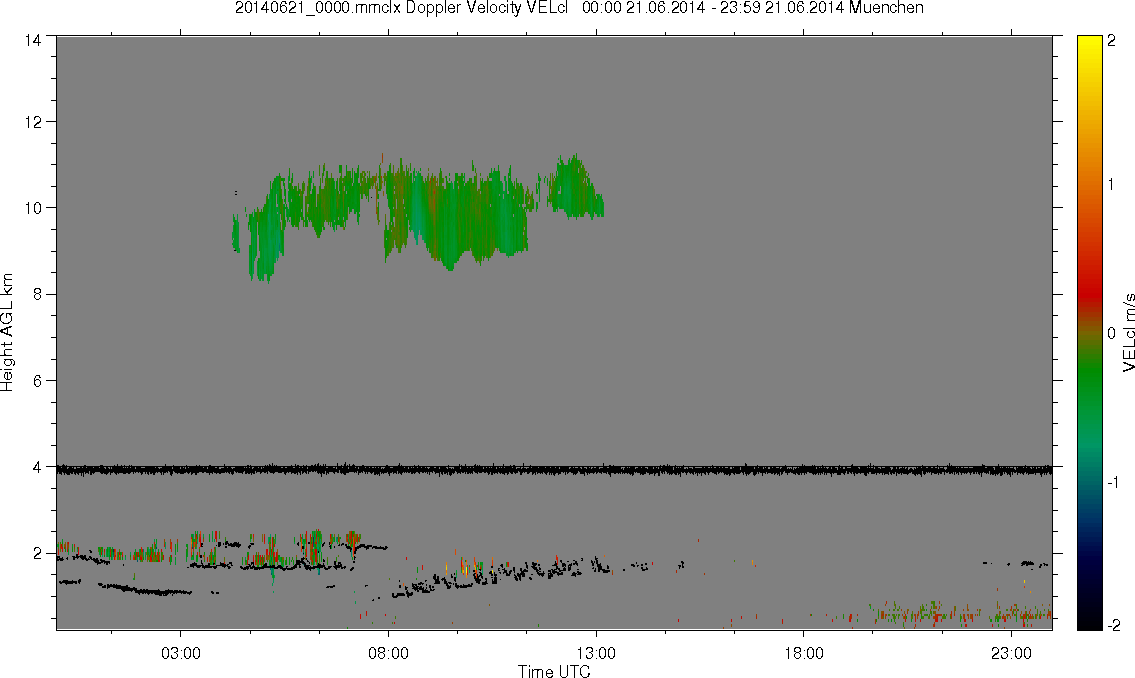The height and width of the screenshot is (678, 1135).
Task: Click the '08:00' time axis label
Action: pos(388,653)
